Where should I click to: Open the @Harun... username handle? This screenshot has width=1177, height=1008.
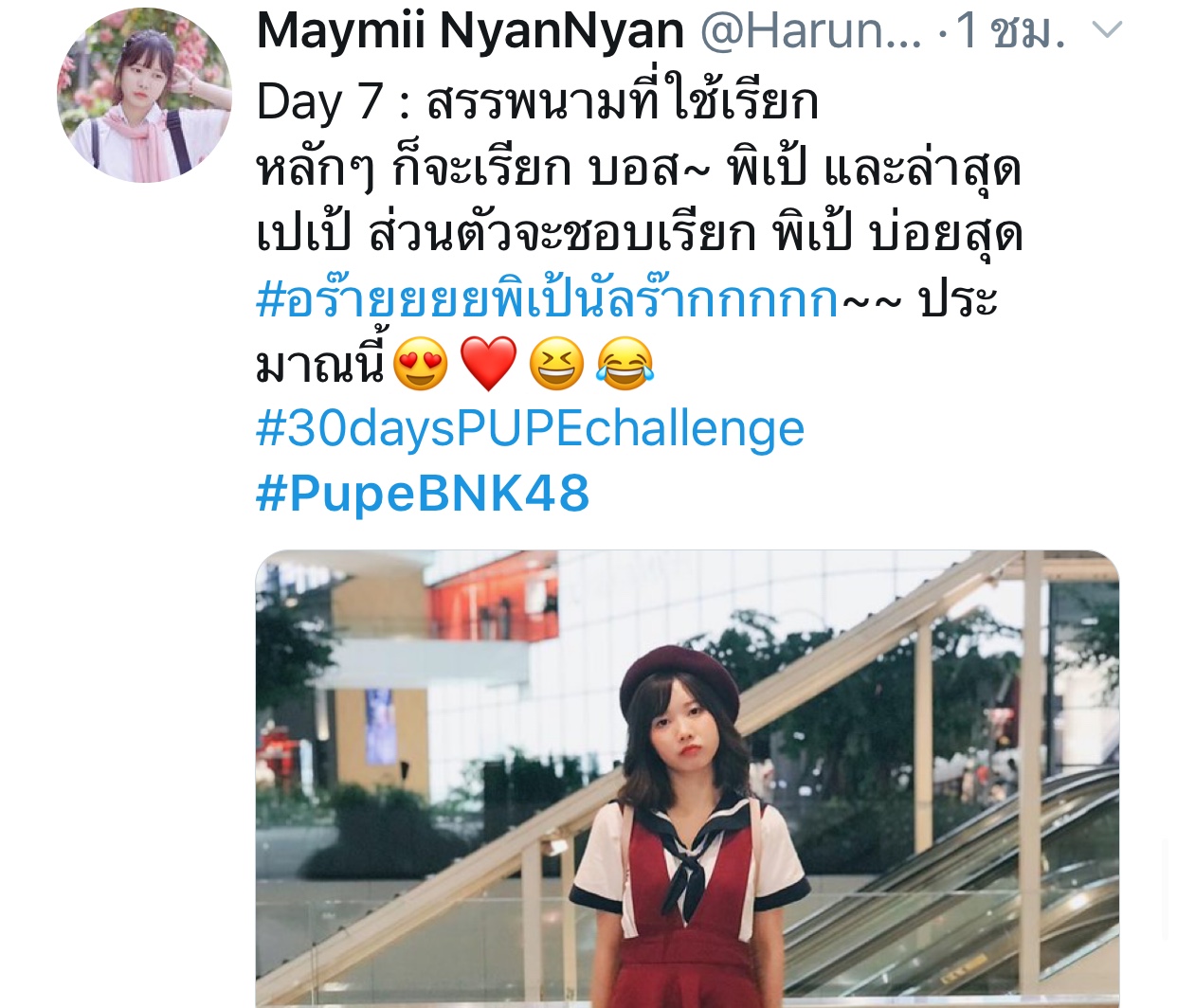[810, 31]
